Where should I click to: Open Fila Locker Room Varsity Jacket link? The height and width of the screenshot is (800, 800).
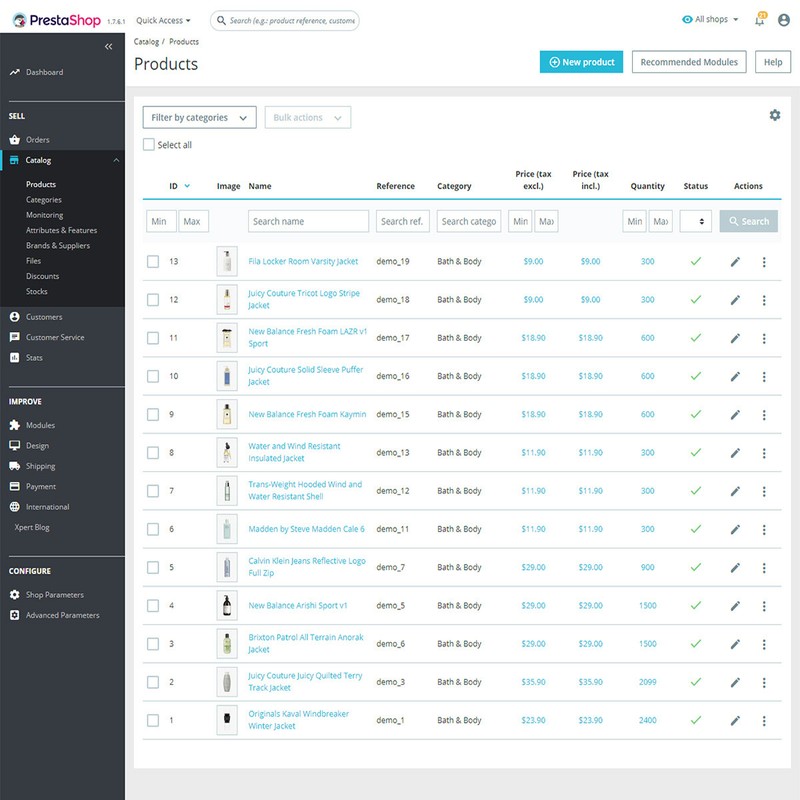coord(303,261)
